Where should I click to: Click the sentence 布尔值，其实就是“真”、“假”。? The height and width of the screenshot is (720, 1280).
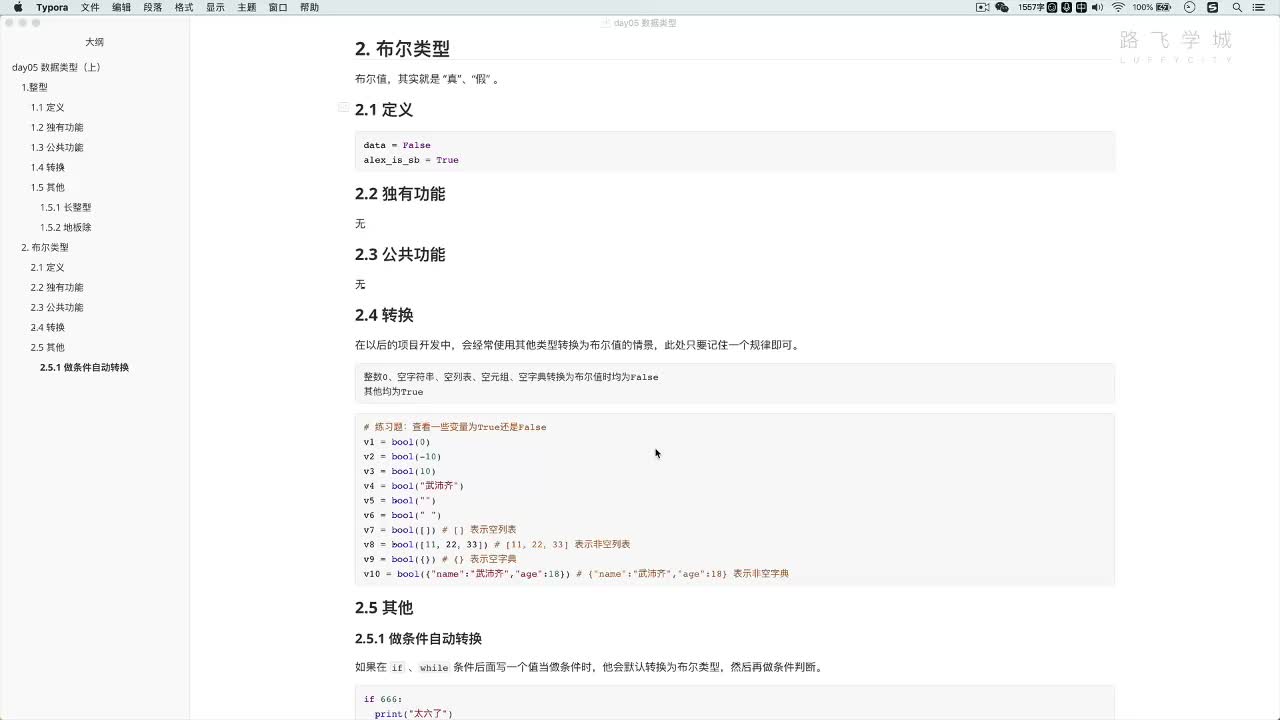427,79
